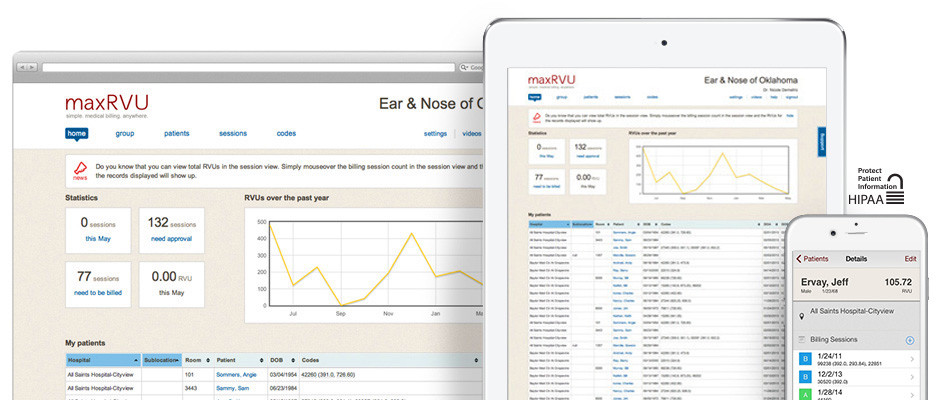
Task: Open videos link on the tablet
Action: coord(757,97)
